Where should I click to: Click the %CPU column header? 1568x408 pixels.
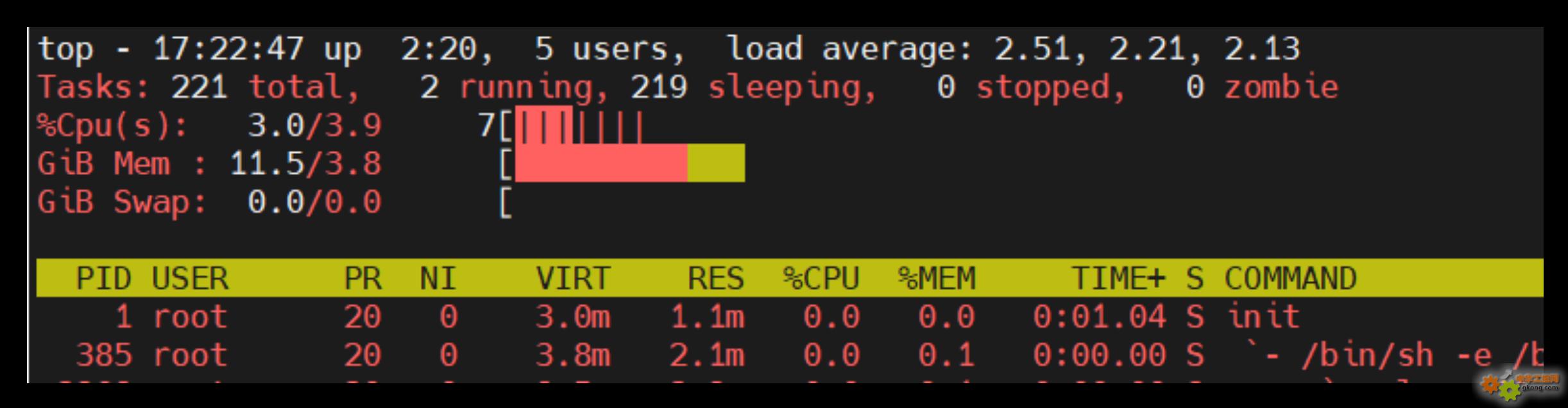(821, 279)
